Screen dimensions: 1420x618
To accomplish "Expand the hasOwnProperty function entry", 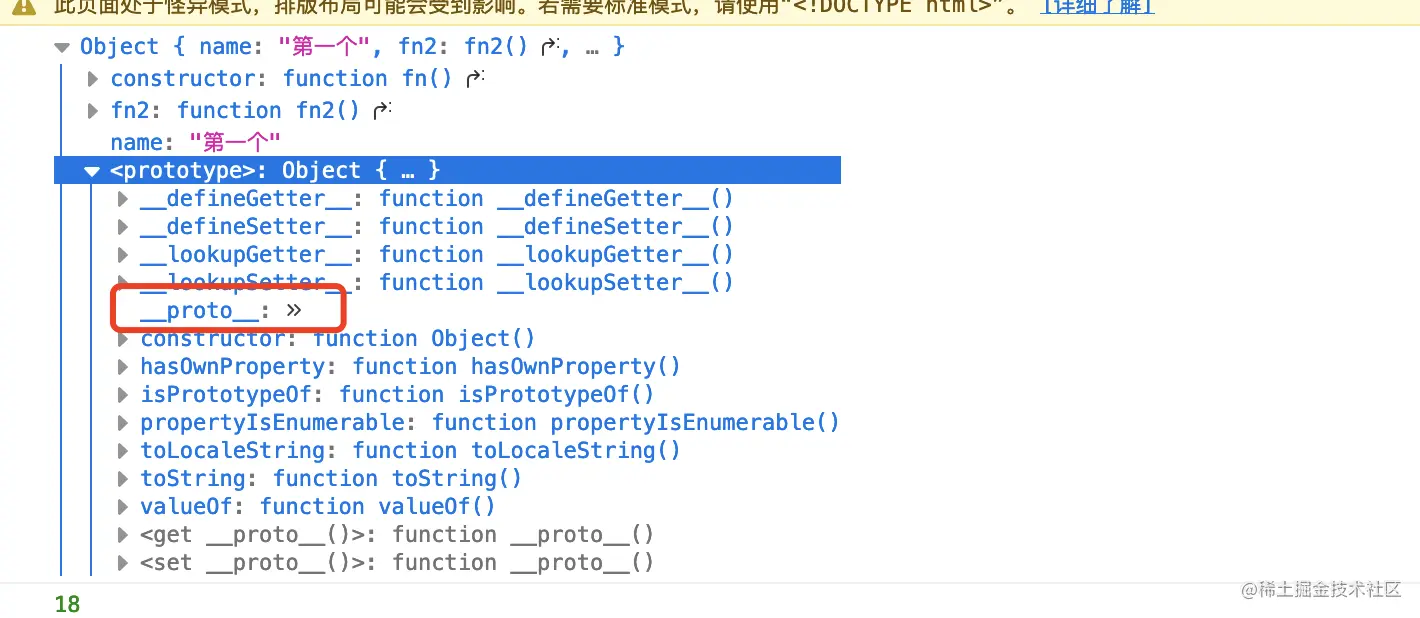I will pyautogui.click(x=123, y=366).
